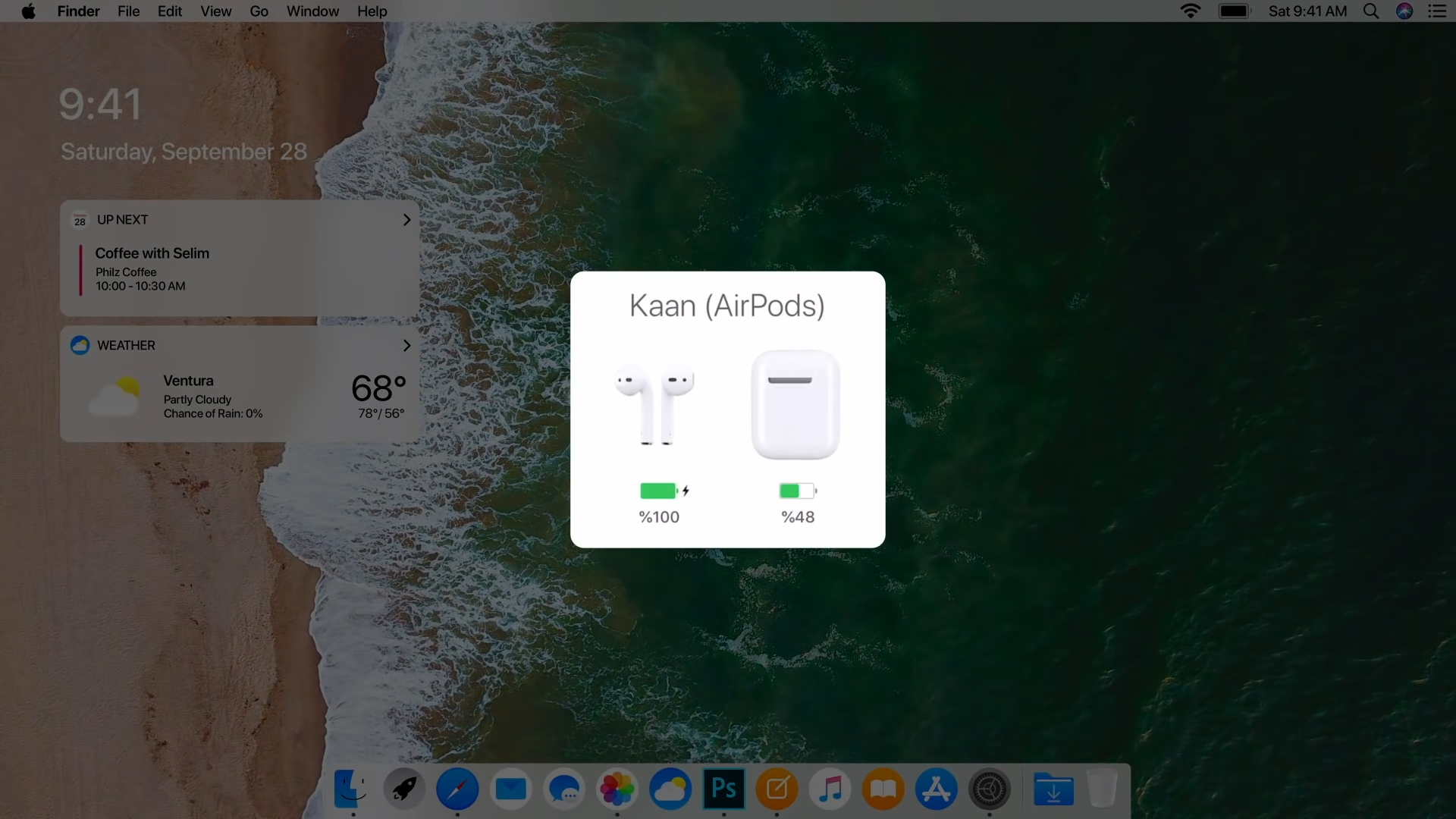Click the calendar 28 icon in Up Next
This screenshot has width=1456, height=819.
pyautogui.click(x=80, y=220)
